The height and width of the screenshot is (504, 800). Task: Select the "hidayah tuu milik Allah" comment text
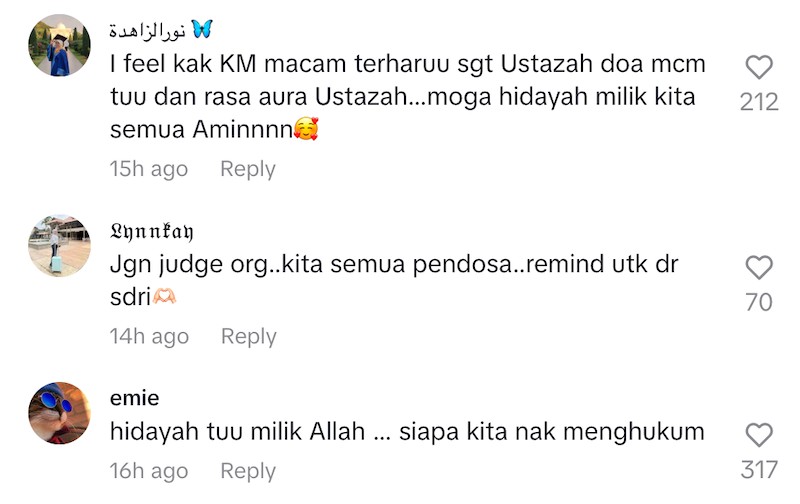(x=407, y=432)
